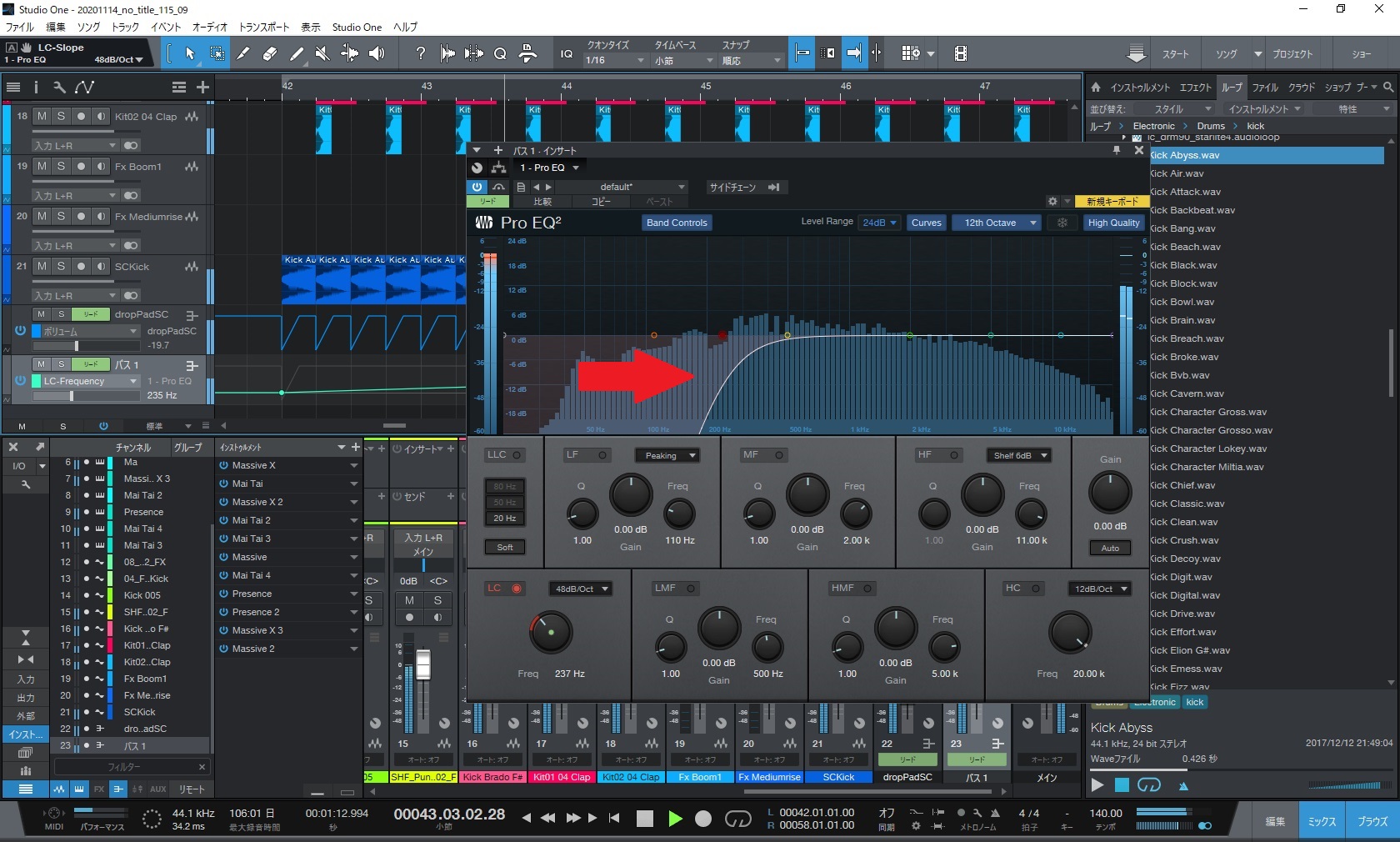
Task: Return to zero in transport
Action: 614,818
